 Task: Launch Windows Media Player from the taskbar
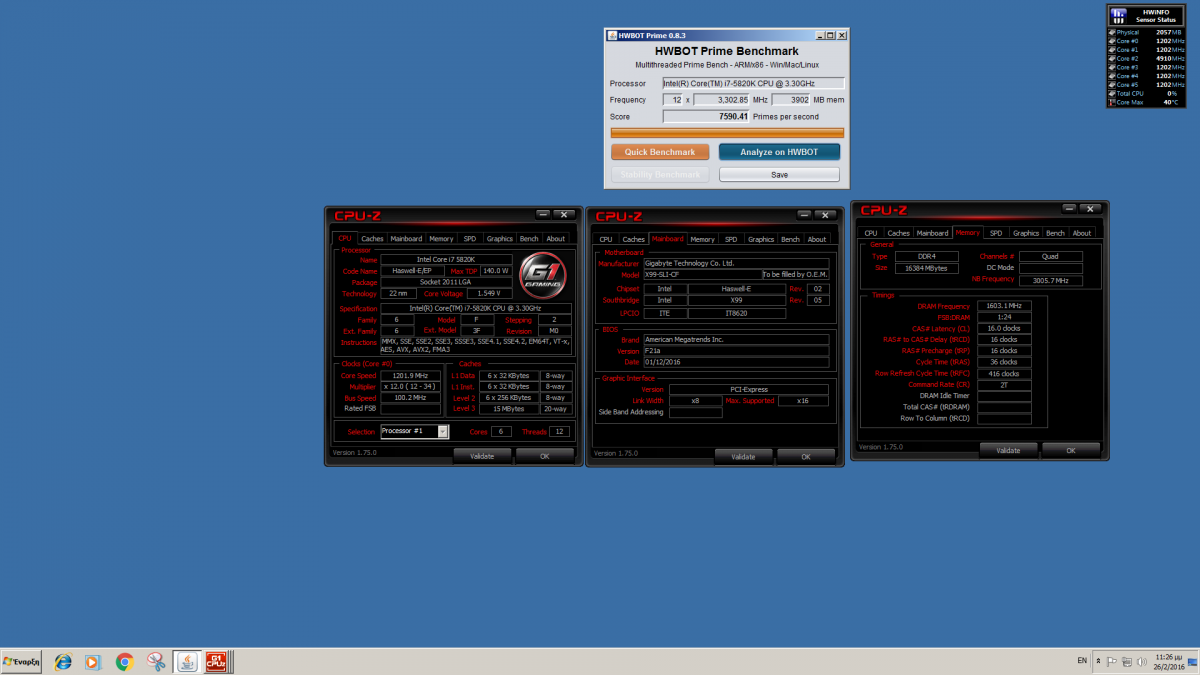tap(93, 661)
